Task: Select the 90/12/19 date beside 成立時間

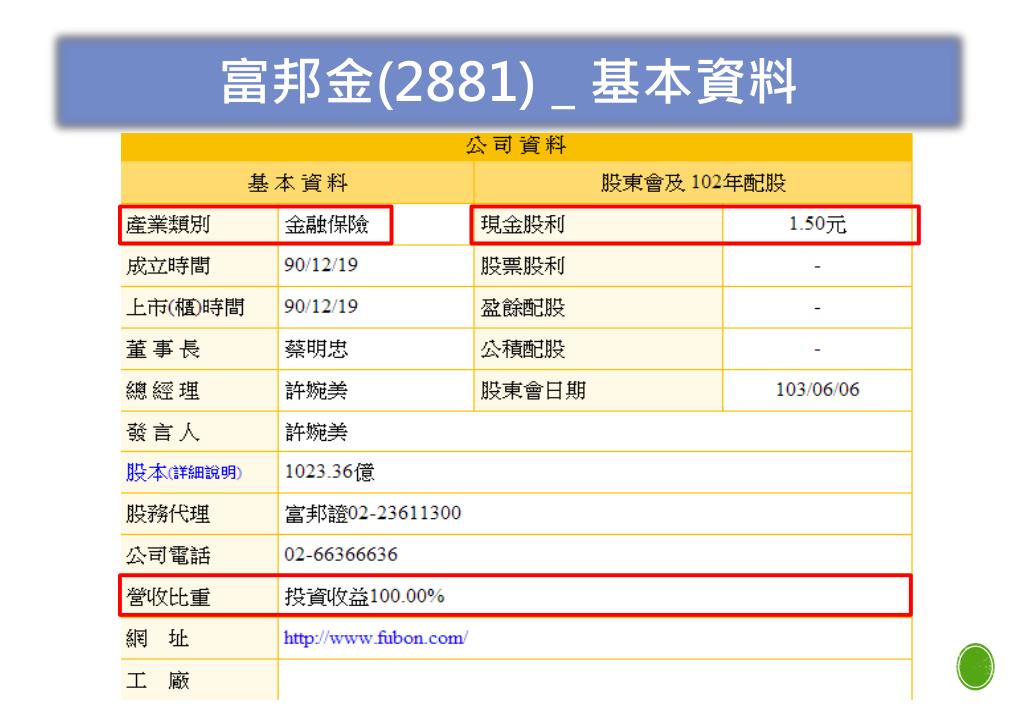Action: (x=321, y=265)
